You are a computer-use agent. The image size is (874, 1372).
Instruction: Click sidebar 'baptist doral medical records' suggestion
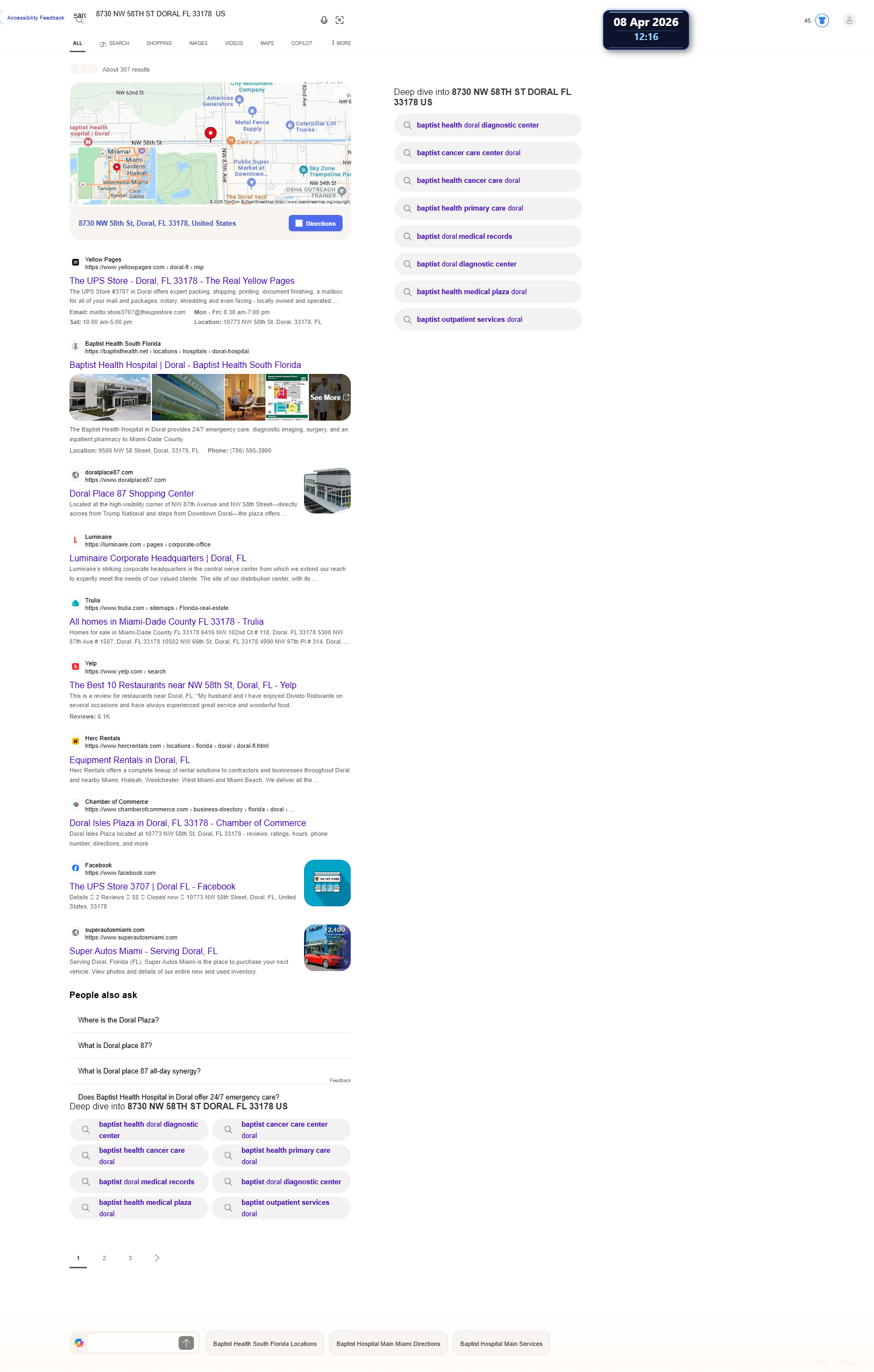point(487,237)
